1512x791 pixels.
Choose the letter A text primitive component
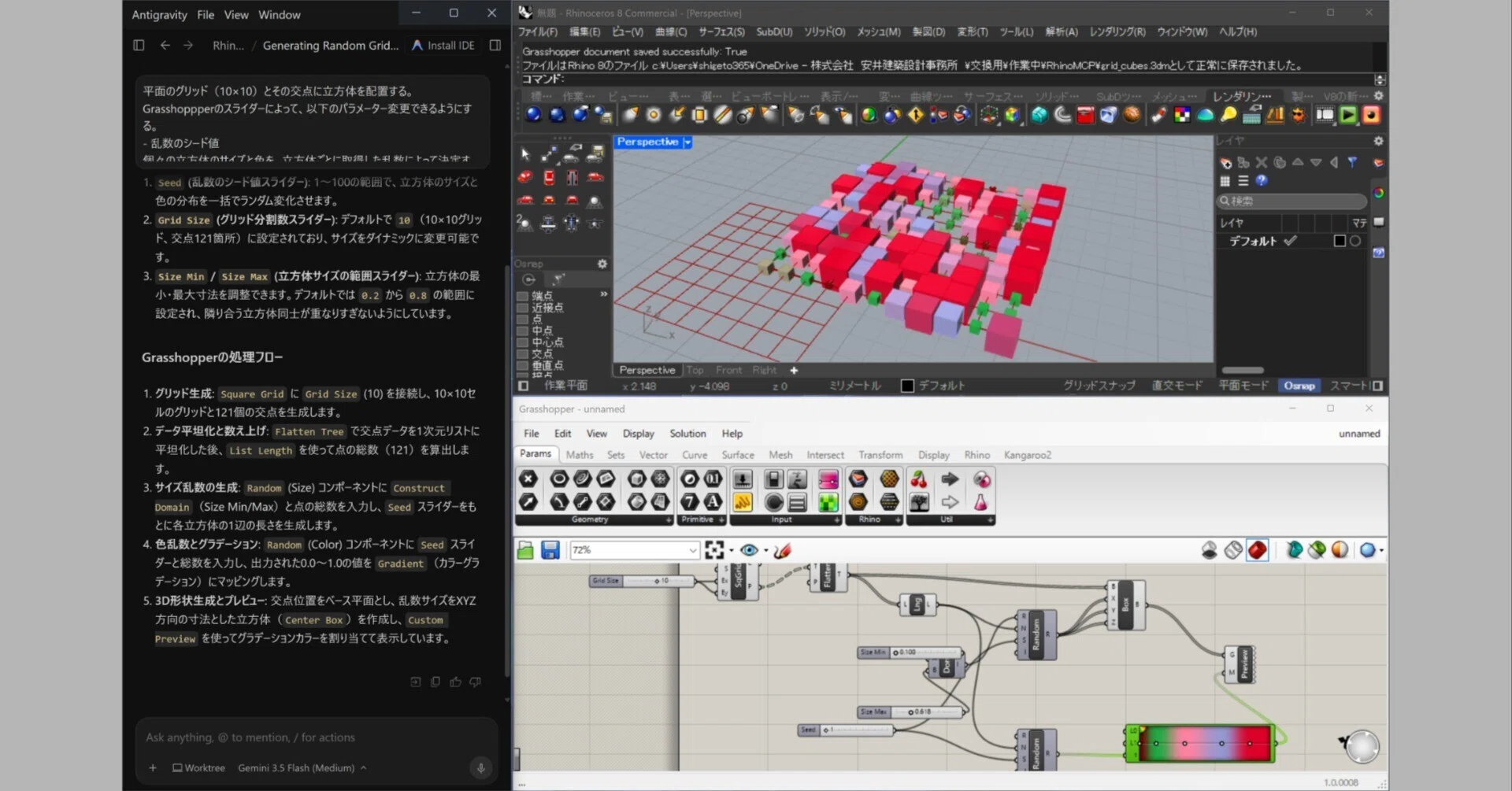pyautogui.click(x=712, y=501)
